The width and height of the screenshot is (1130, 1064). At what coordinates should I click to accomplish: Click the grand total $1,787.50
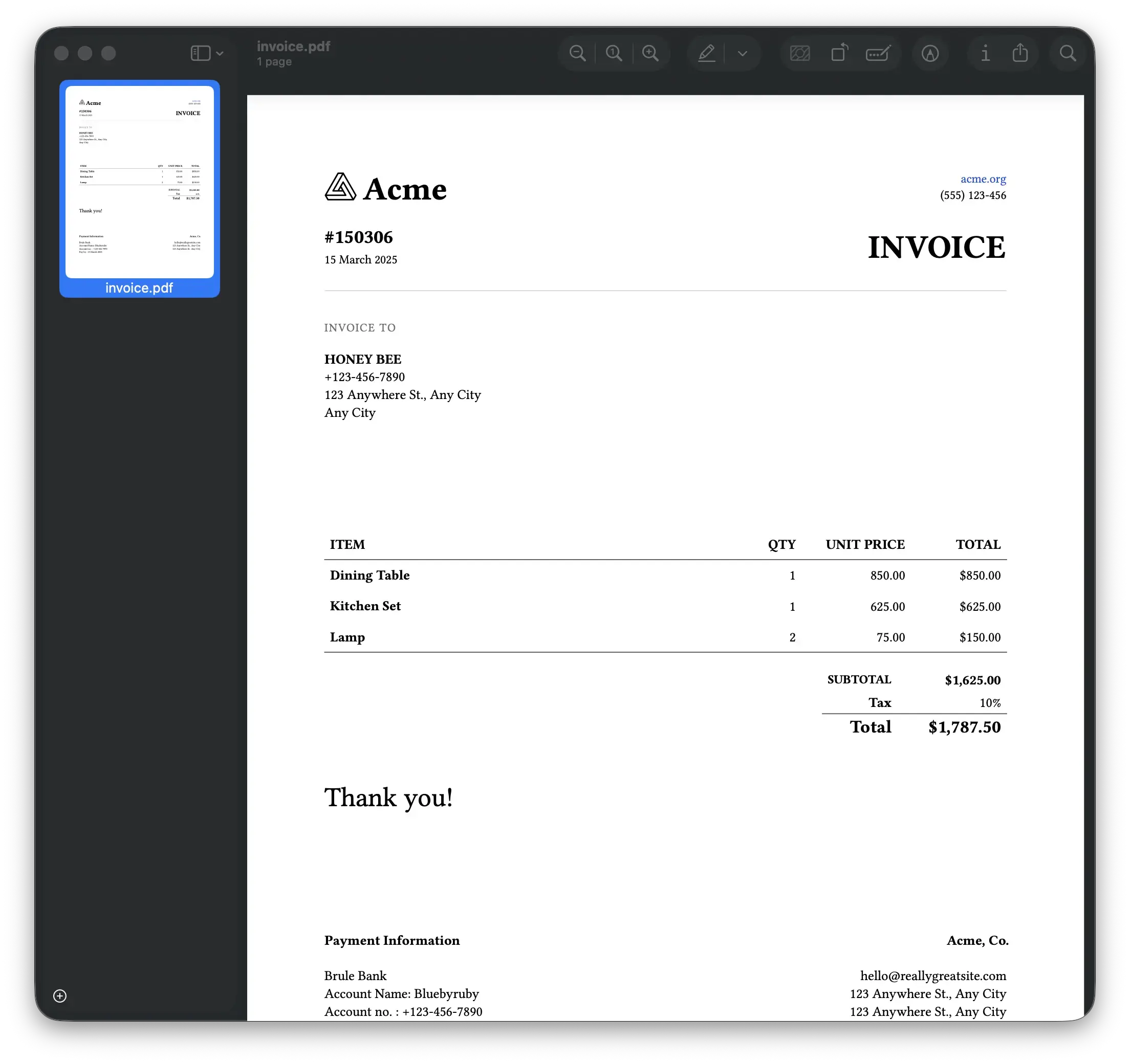[965, 727]
